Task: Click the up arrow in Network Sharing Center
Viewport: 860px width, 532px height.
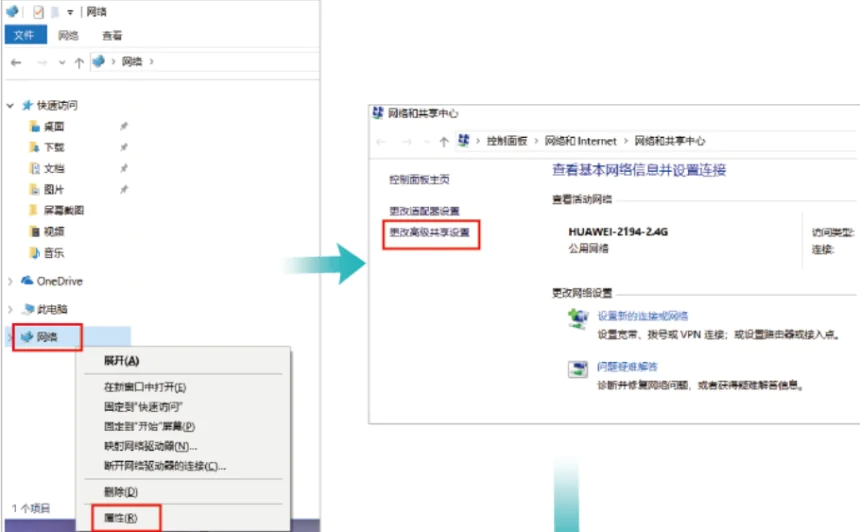Action: (443, 141)
